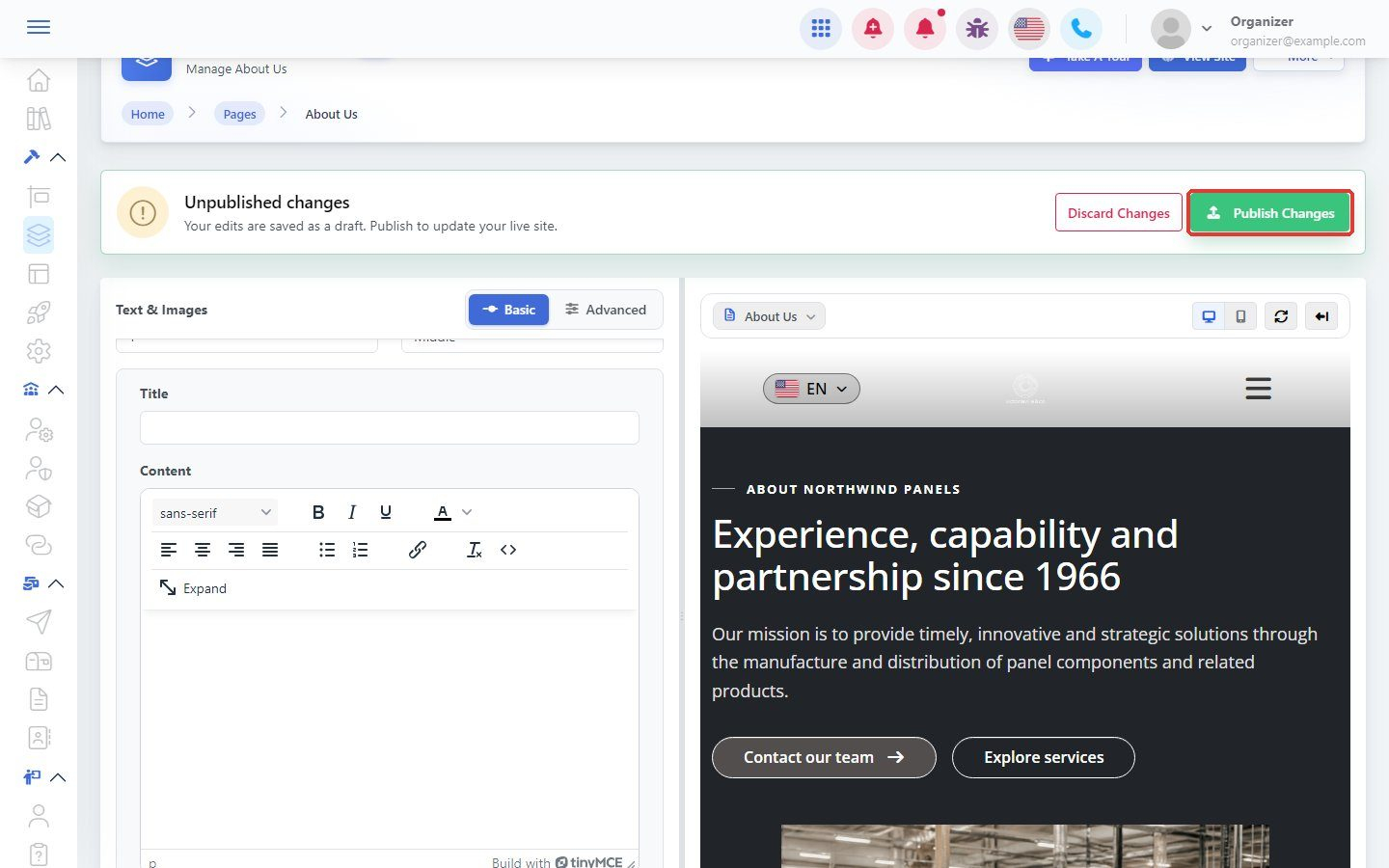Click the phone support icon
The height and width of the screenshot is (868, 1389).
1081,29
